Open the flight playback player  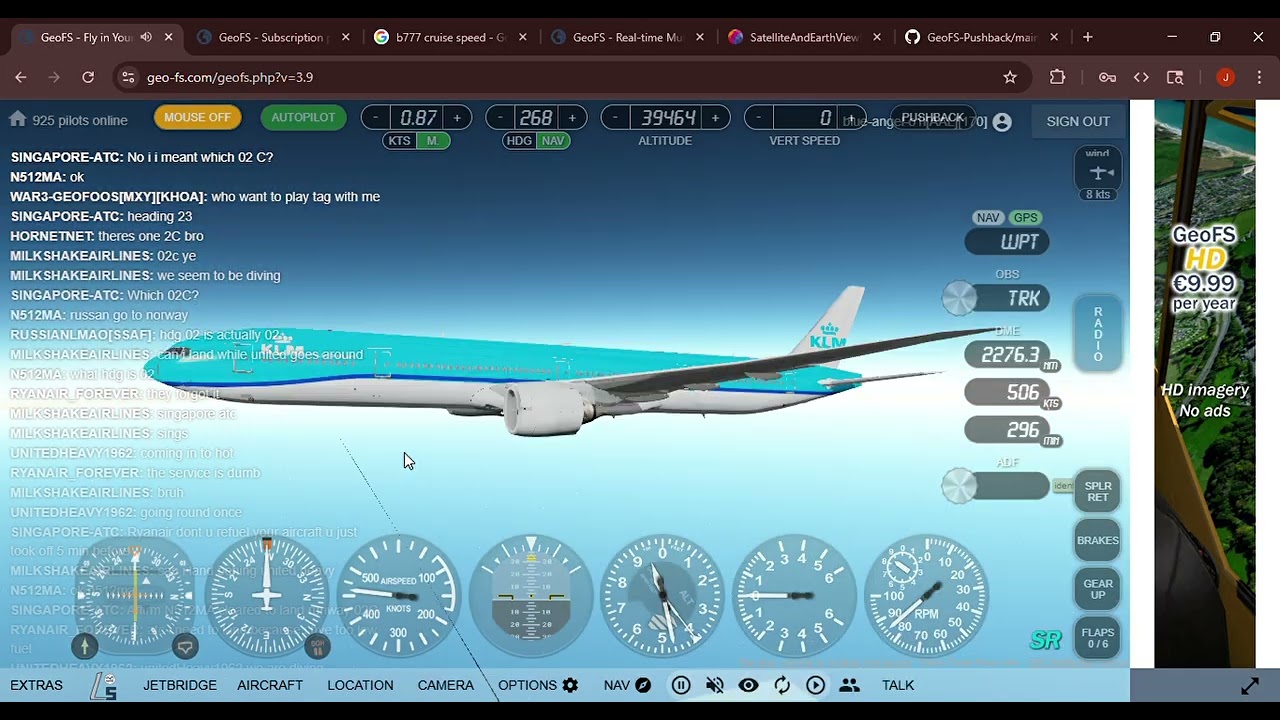pos(816,685)
